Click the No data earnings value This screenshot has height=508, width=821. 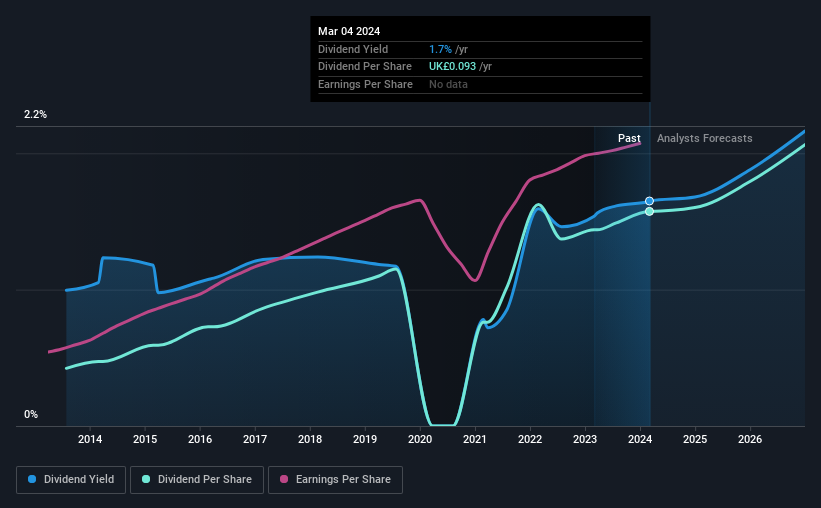pos(448,84)
